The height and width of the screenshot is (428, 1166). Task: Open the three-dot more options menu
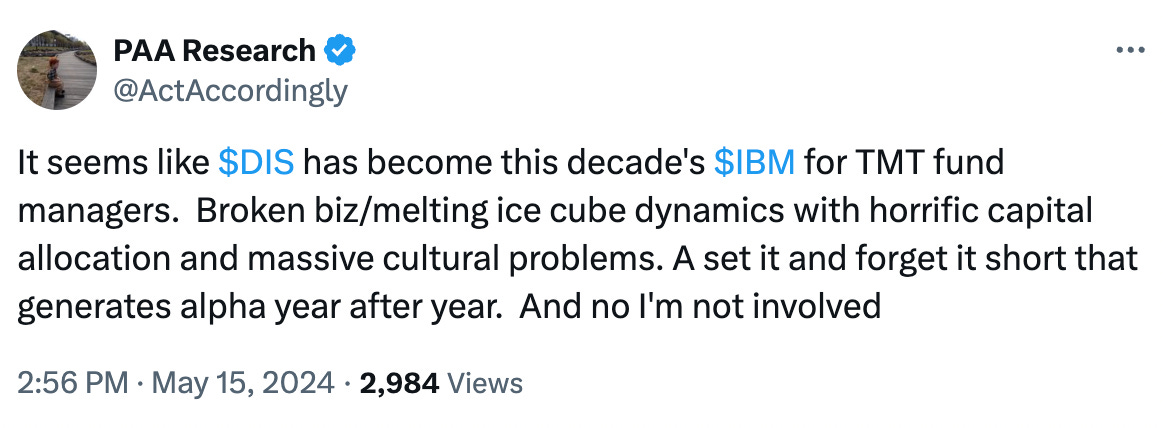click(1130, 51)
